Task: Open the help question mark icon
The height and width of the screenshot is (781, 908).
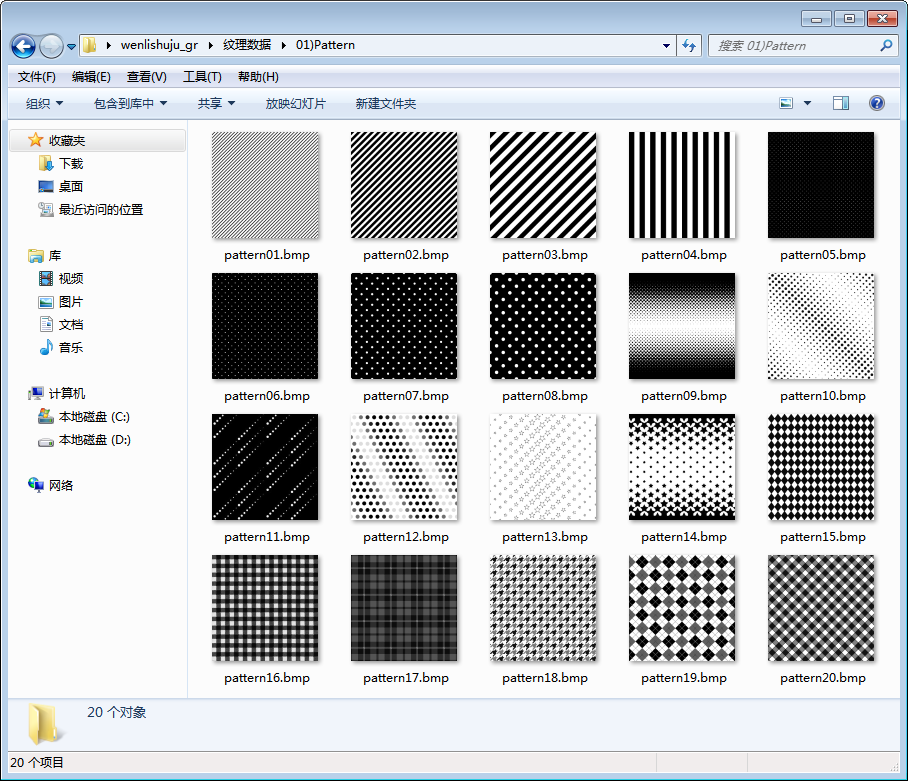Action: click(x=877, y=103)
